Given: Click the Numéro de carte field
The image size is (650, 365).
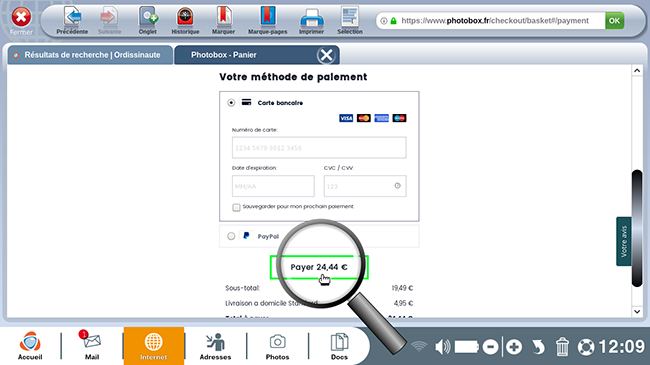Looking at the screenshot, I should pos(319,148).
